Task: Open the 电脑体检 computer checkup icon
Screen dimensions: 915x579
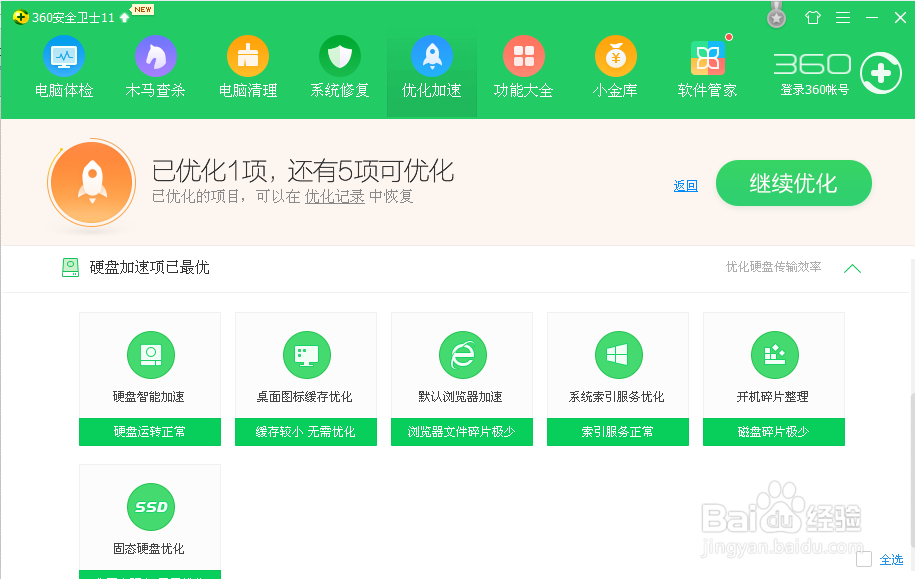Action: click(x=64, y=57)
